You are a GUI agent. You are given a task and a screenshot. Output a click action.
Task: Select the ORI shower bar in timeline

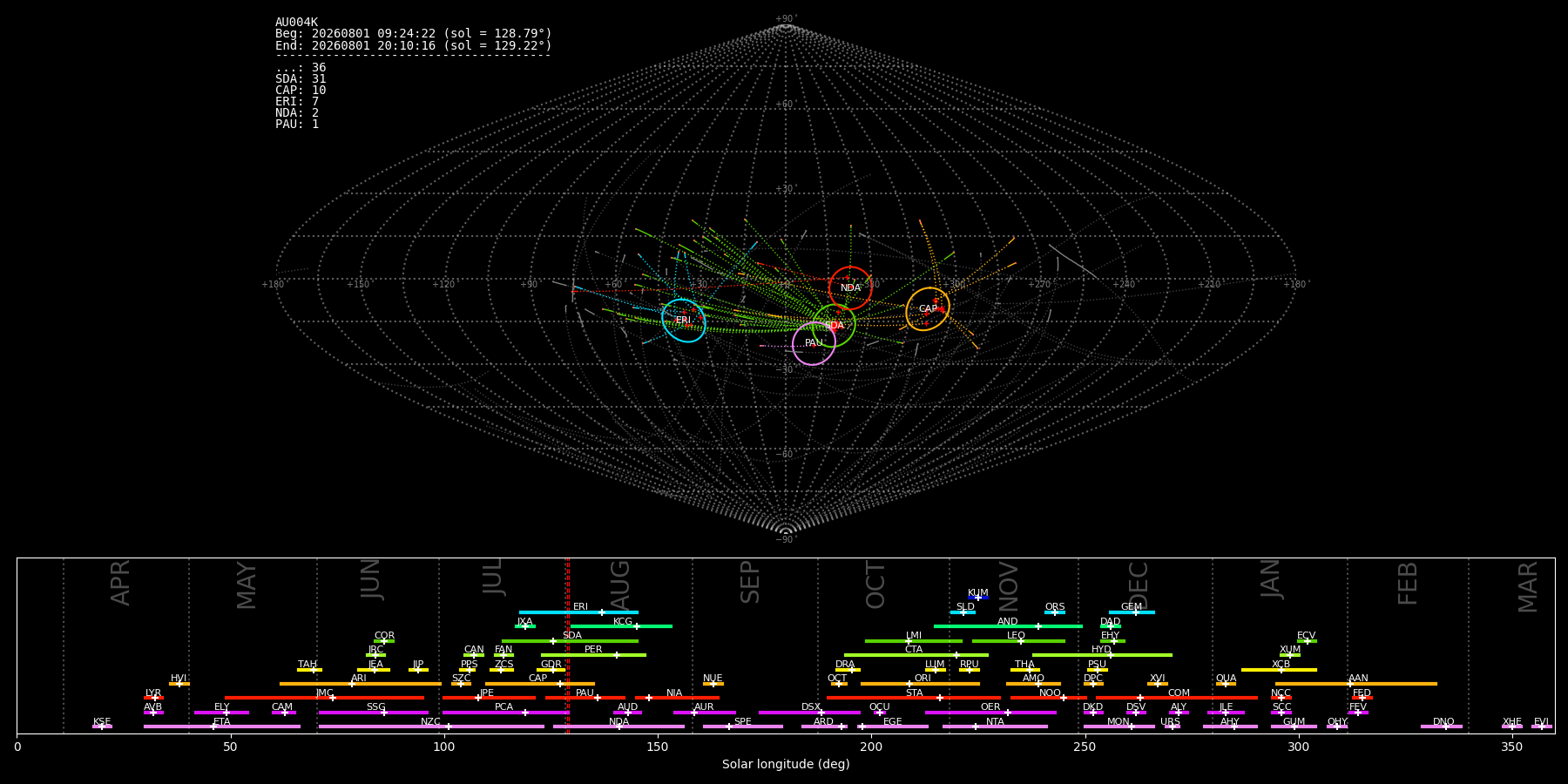coord(920,684)
